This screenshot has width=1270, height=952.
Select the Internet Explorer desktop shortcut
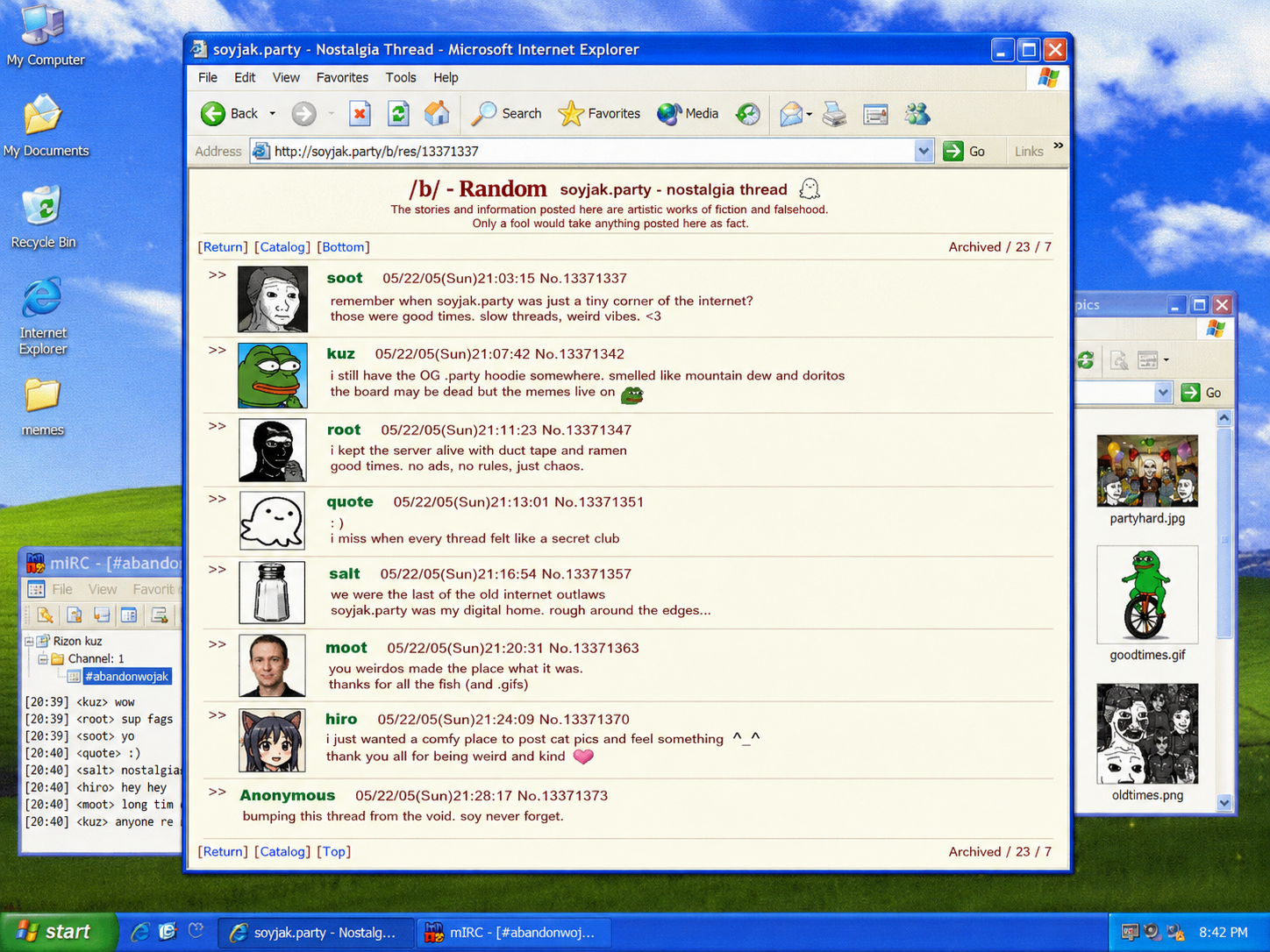click(43, 316)
